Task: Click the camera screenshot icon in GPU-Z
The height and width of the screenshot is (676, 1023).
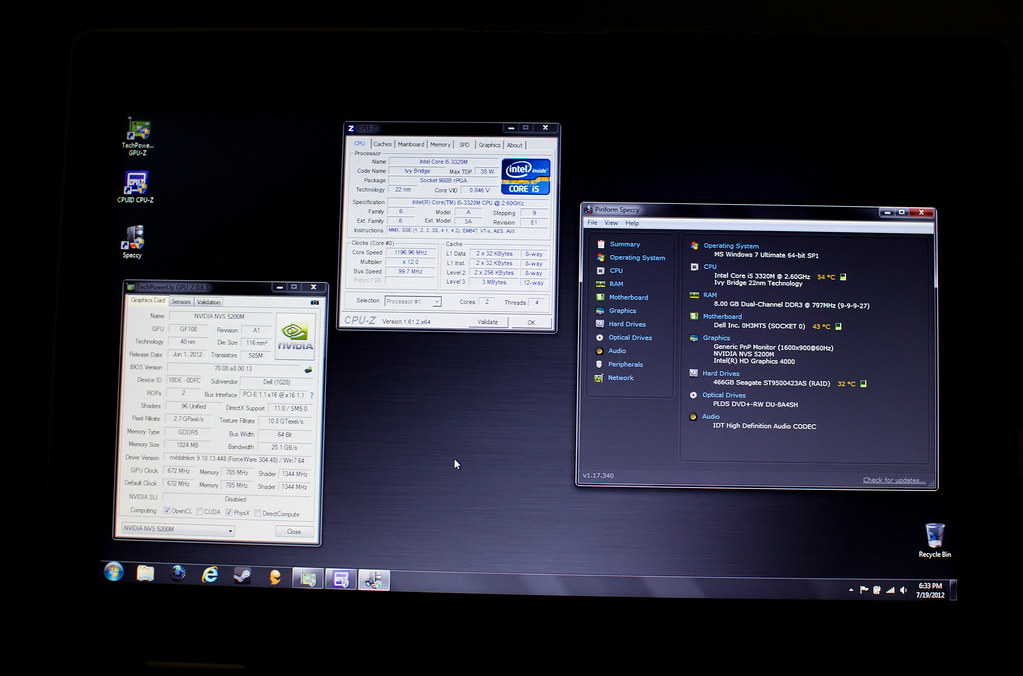Action: pos(314,302)
